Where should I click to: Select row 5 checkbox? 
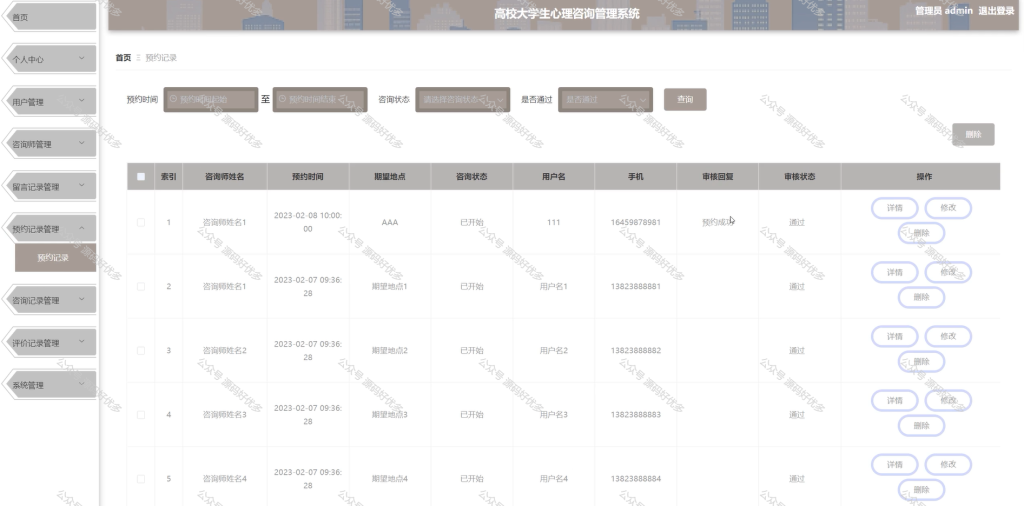tap(141, 479)
